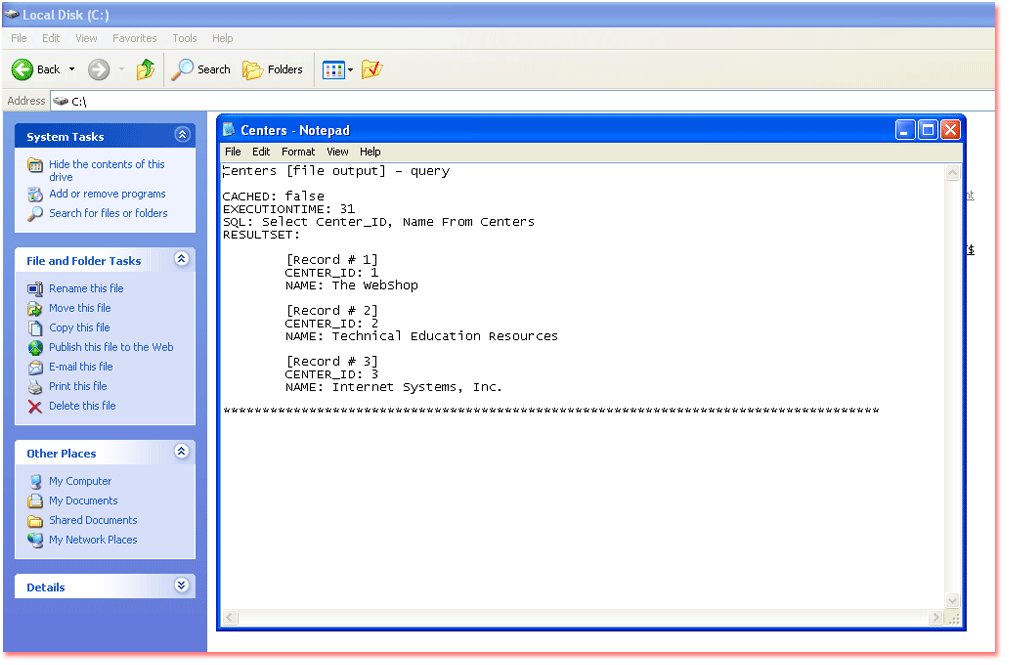Click E-mail this file link
Screen dimensions: 1016x665
tap(81, 366)
